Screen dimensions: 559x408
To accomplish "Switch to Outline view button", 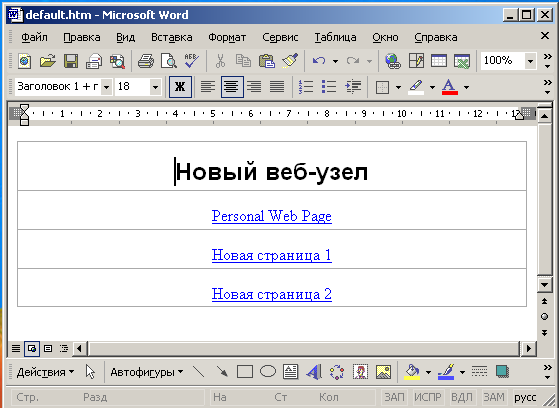I will (64, 348).
